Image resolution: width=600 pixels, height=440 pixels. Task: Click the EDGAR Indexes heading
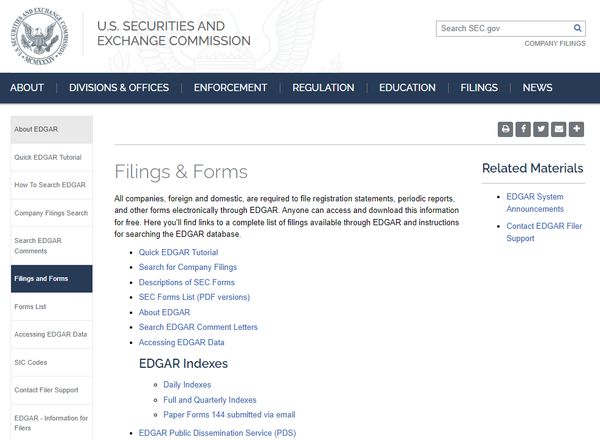183,363
